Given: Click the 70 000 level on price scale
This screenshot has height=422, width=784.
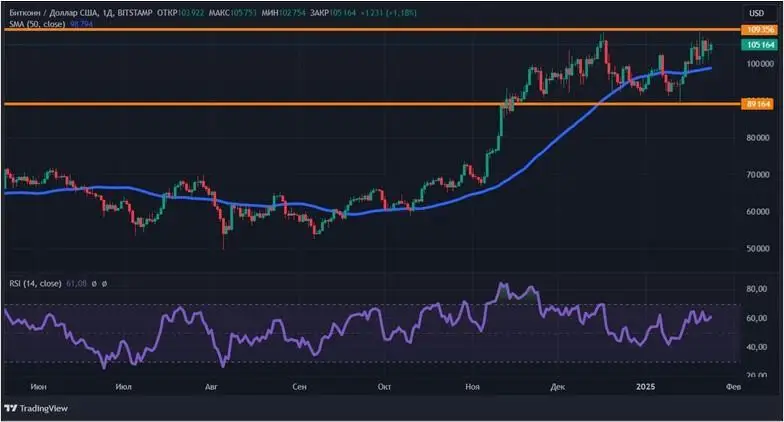Looking at the screenshot, I should (756, 175).
